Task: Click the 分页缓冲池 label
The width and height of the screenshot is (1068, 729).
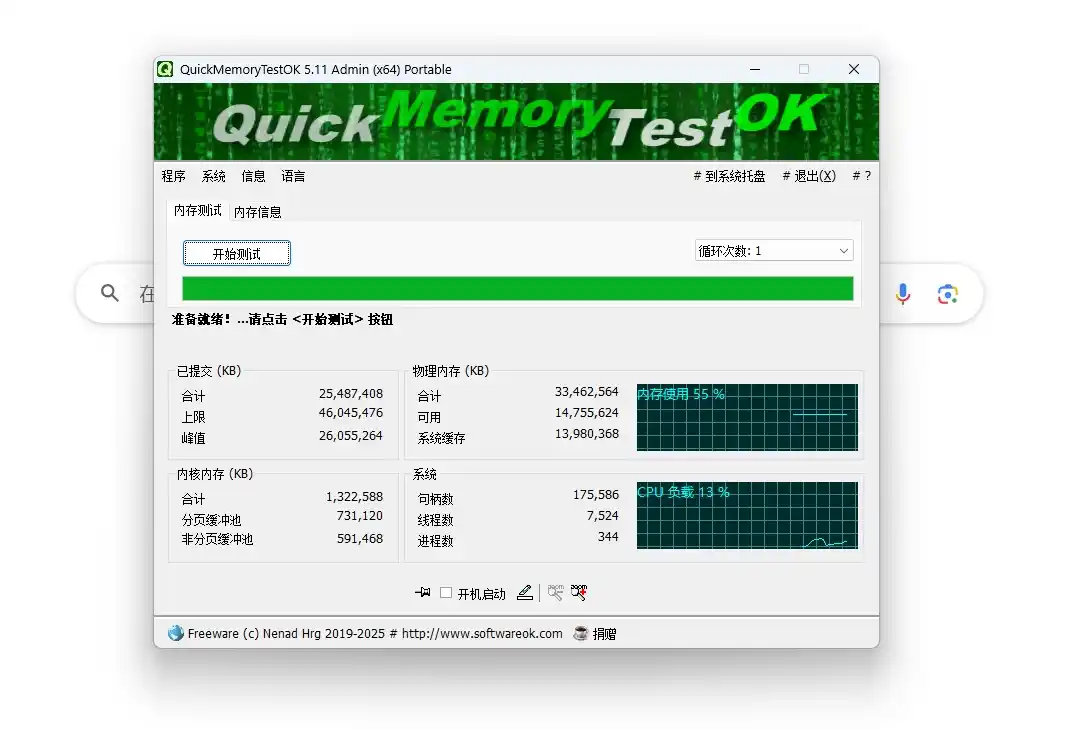Action: (x=211, y=520)
